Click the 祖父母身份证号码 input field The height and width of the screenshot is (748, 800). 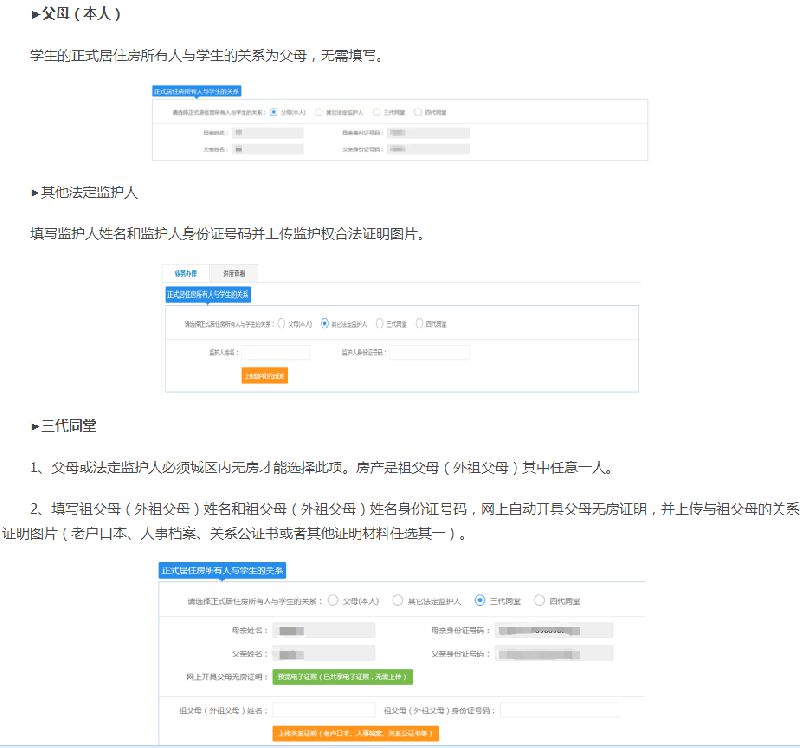pyautogui.click(x=560, y=710)
